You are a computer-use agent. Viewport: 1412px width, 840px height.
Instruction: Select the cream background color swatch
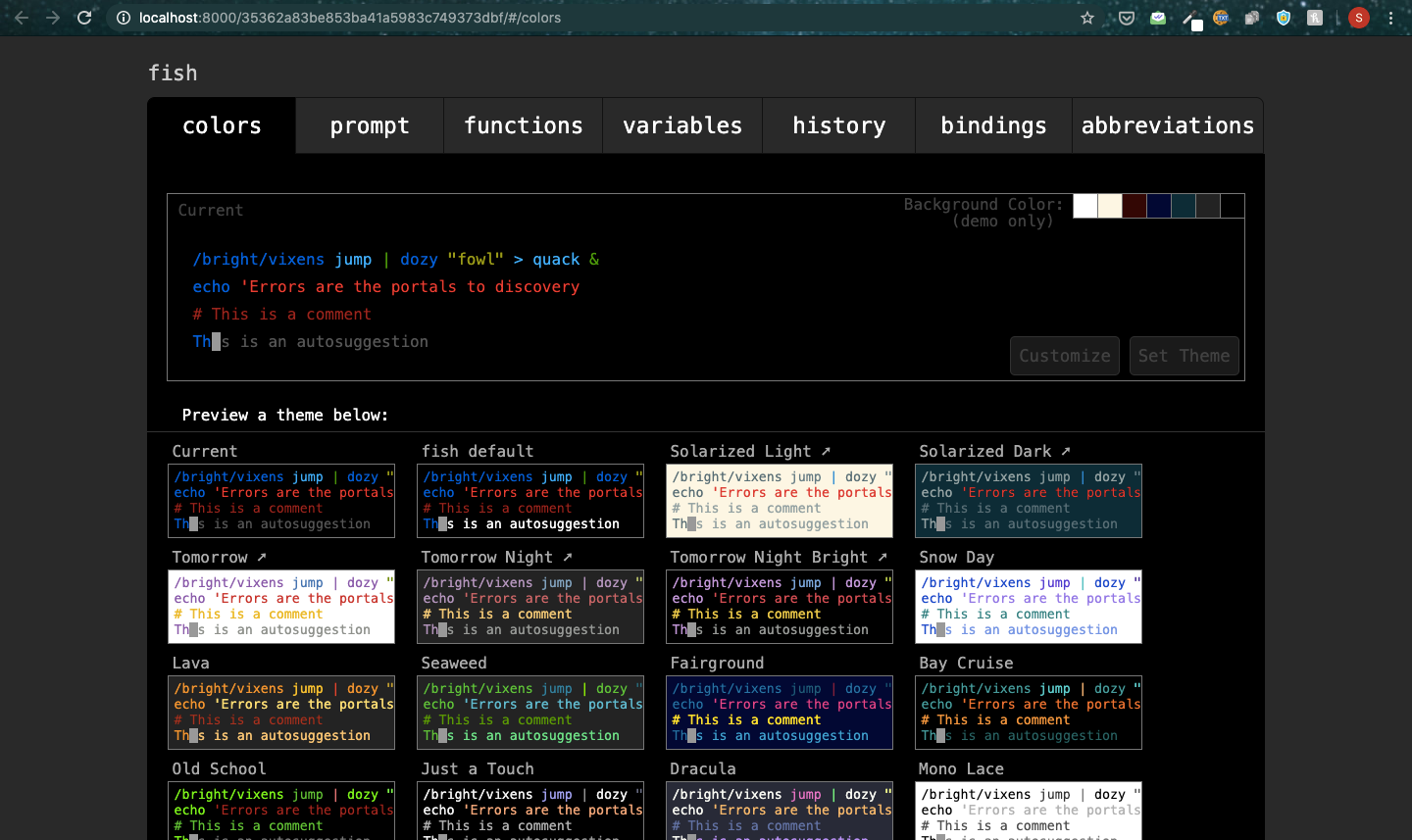pyautogui.click(x=1109, y=206)
